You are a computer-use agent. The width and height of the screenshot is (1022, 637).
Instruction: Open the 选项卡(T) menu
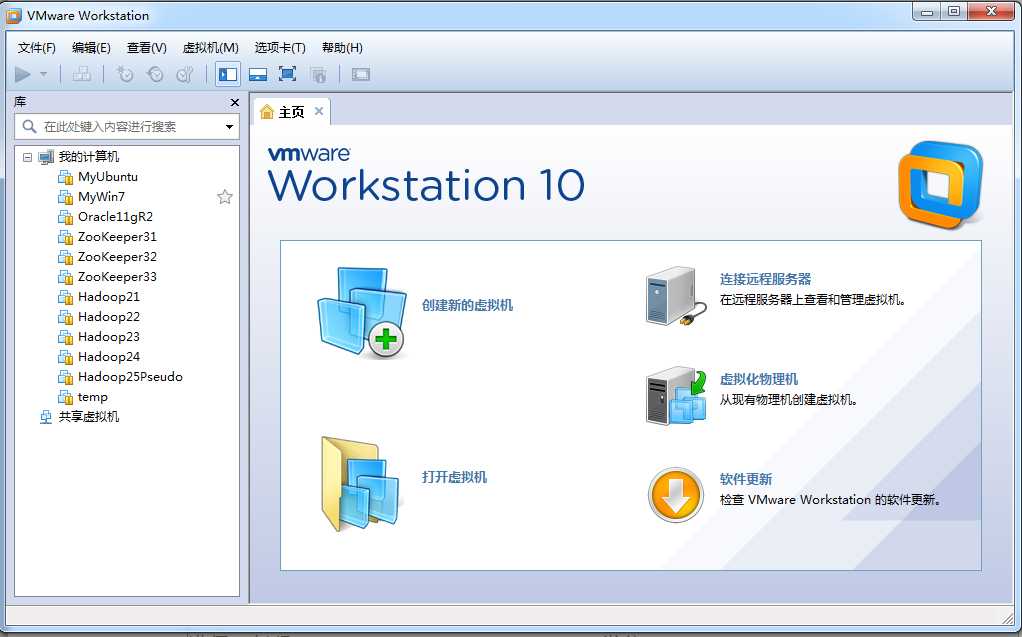pyautogui.click(x=280, y=48)
